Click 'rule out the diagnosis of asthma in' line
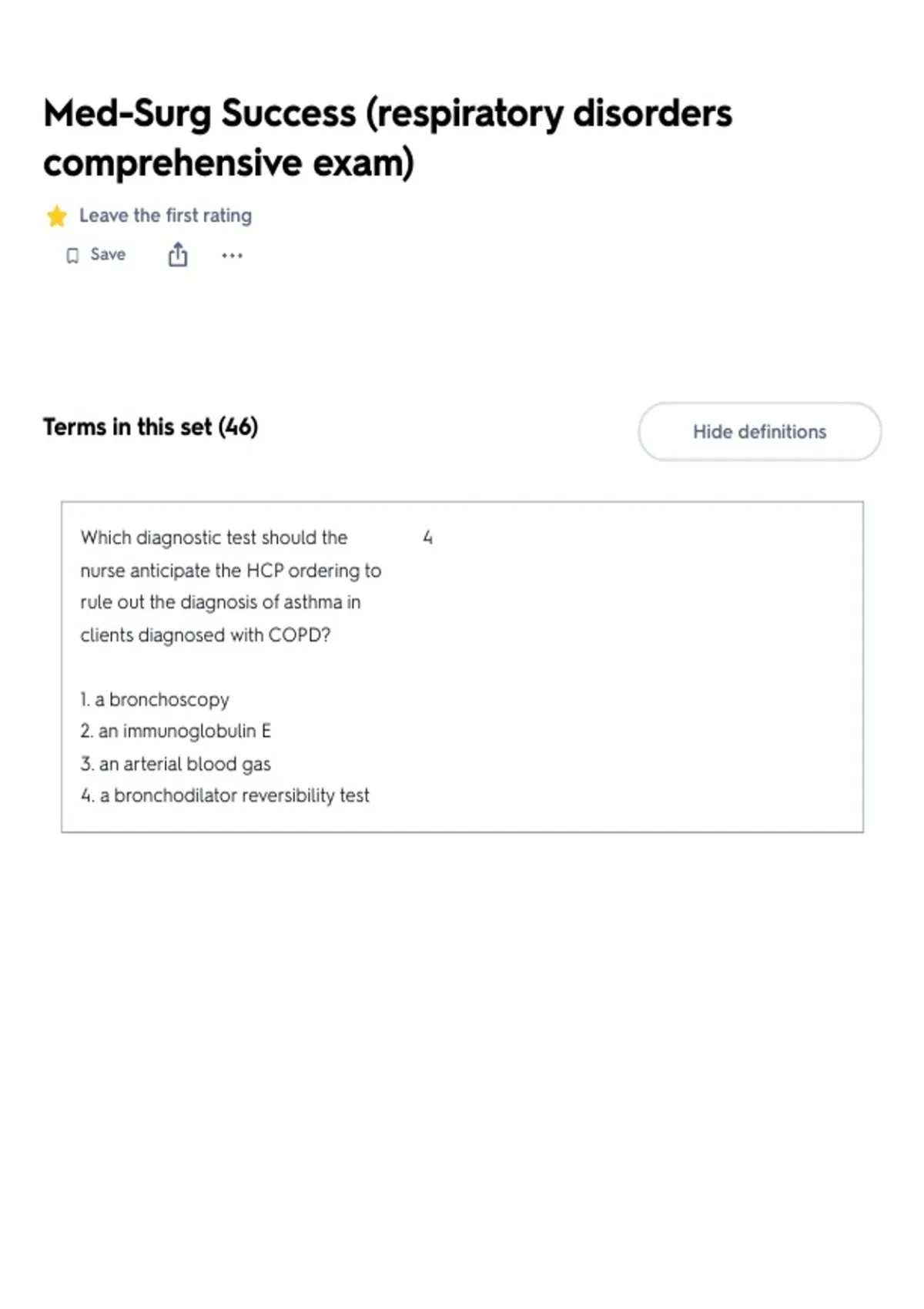The width and height of the screenshot is (924, 1309). [x=220, y=602]
